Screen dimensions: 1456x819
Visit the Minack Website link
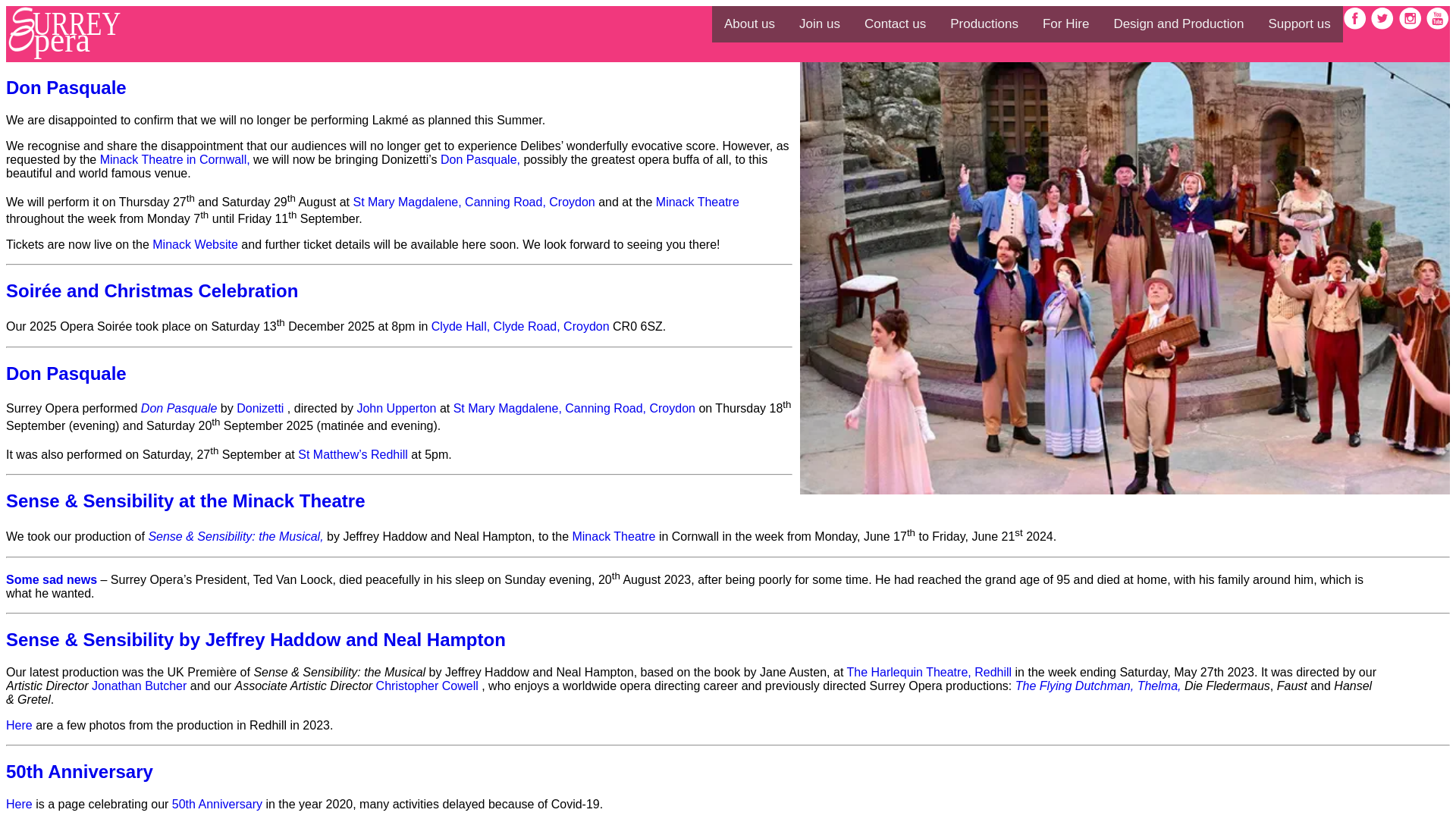195,245
